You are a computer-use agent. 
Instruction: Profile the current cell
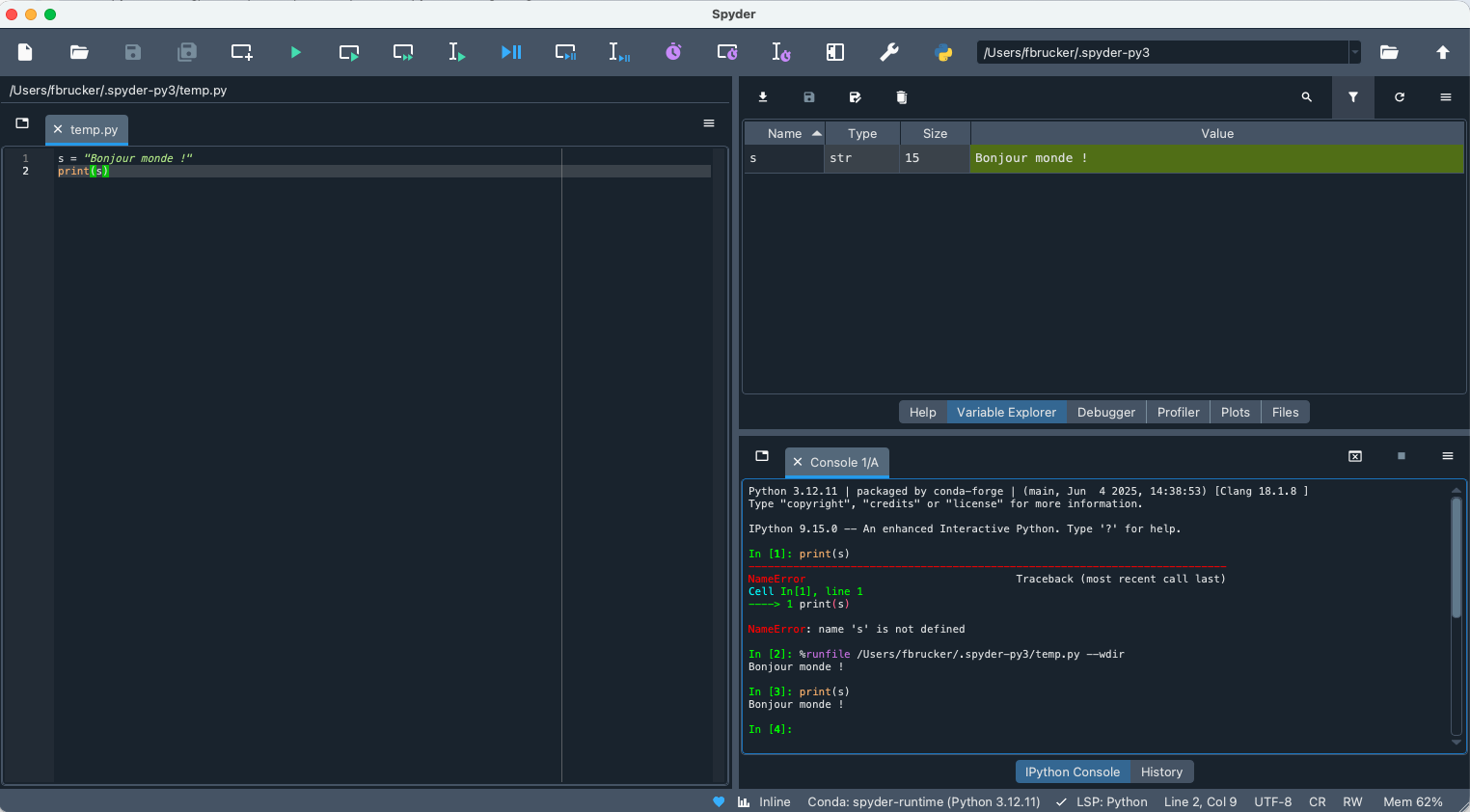coord(727,52)
